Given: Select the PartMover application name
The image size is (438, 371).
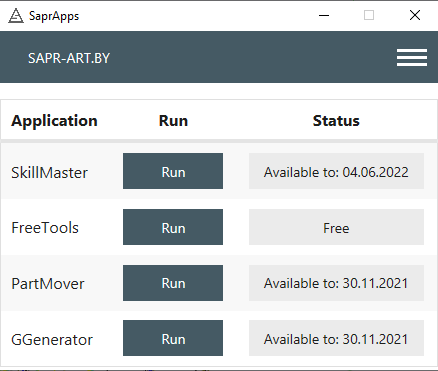Looking at the screenshot, I should tap(48, 284).
